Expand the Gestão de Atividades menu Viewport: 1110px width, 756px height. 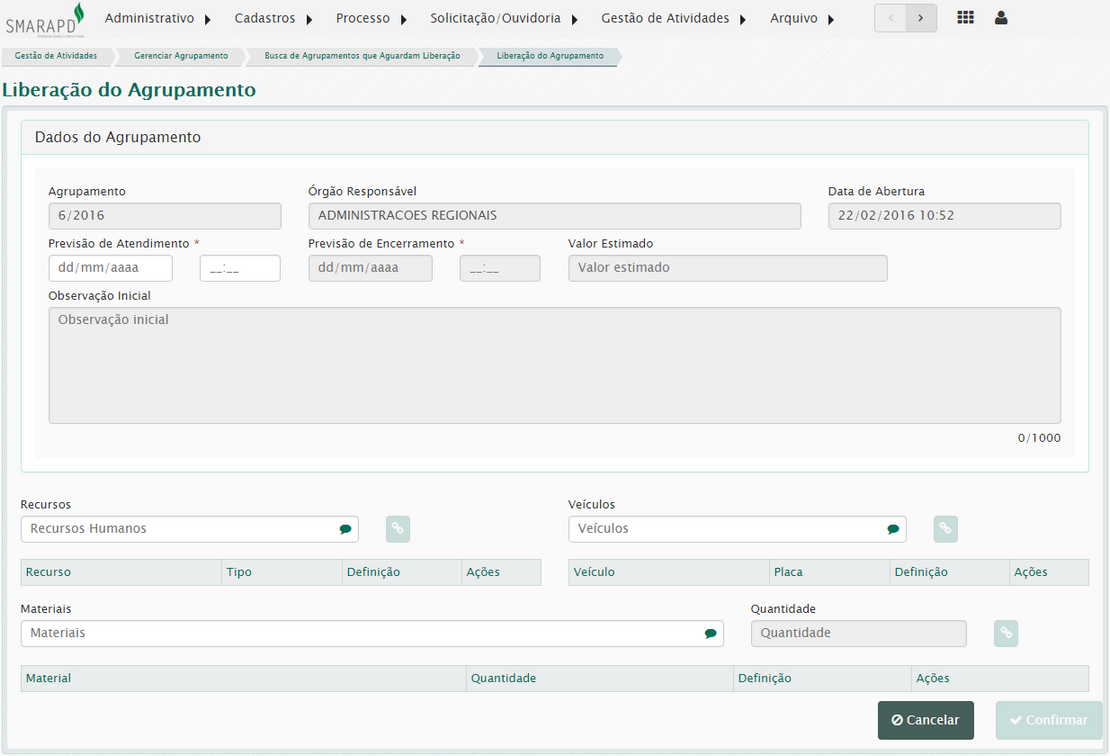(672, 19)
